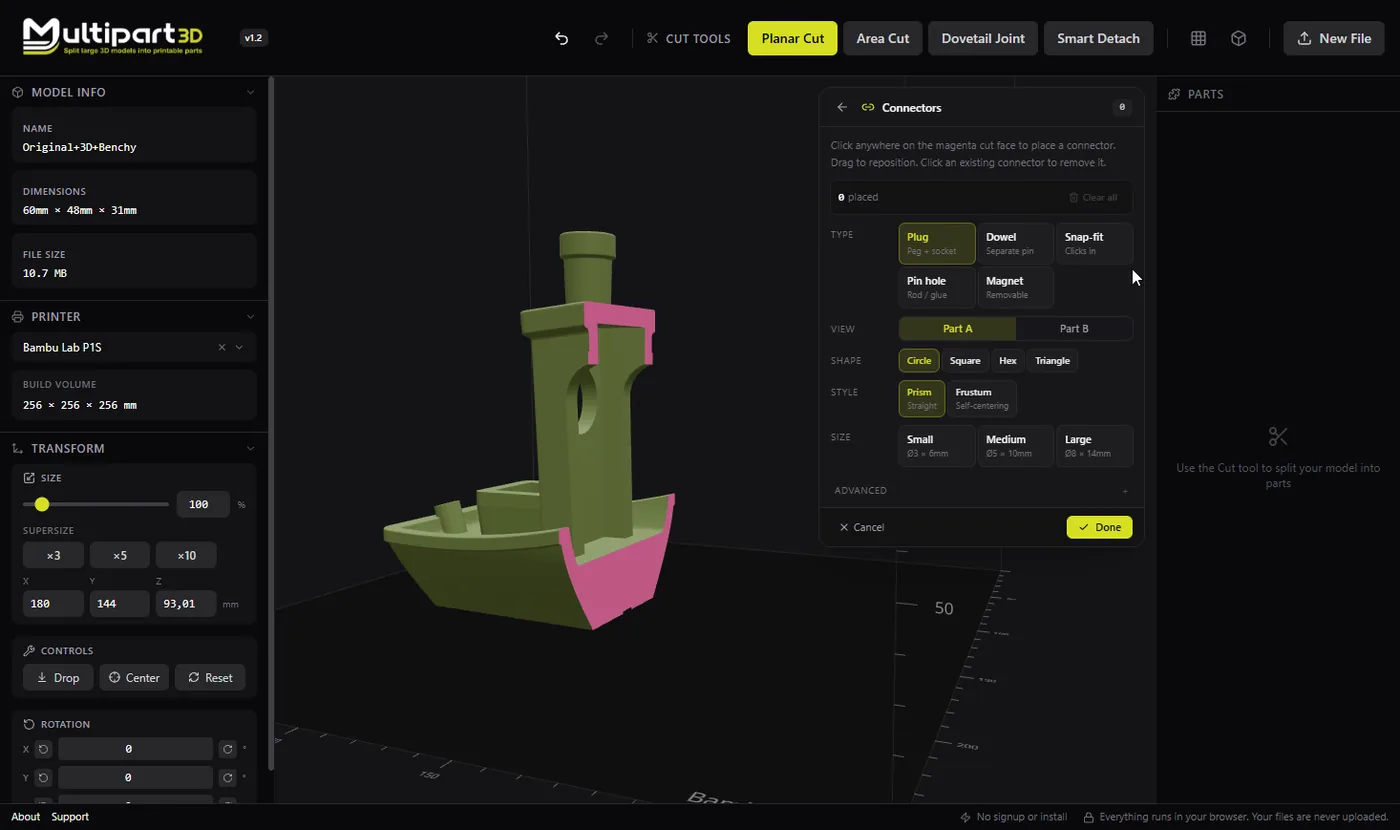Switch view to Part A
Image resolution: width=1400 pixels, height=830 pixels.
click(x=957, y=329)
